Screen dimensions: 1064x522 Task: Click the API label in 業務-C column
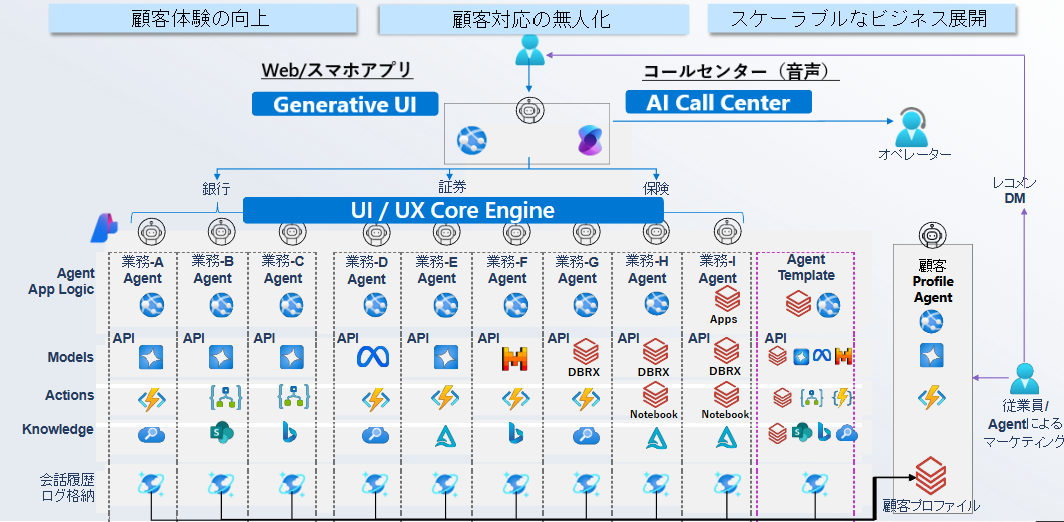click(264, 338)
